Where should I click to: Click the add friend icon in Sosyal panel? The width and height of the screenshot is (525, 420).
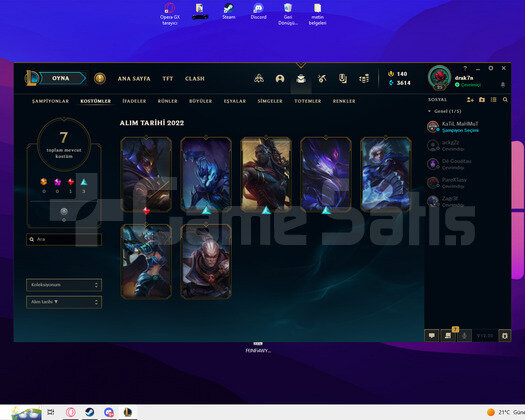tap(470, 100)
